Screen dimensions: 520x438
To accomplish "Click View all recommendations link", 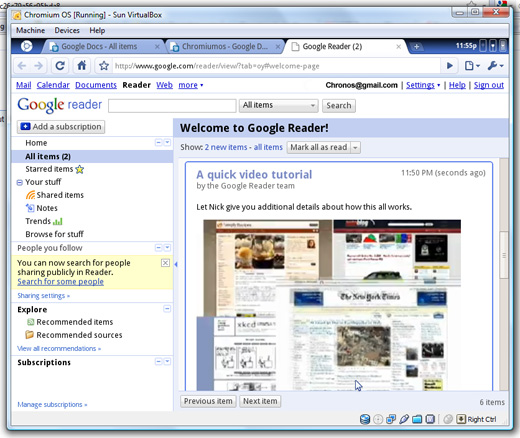I will (59, 349).
